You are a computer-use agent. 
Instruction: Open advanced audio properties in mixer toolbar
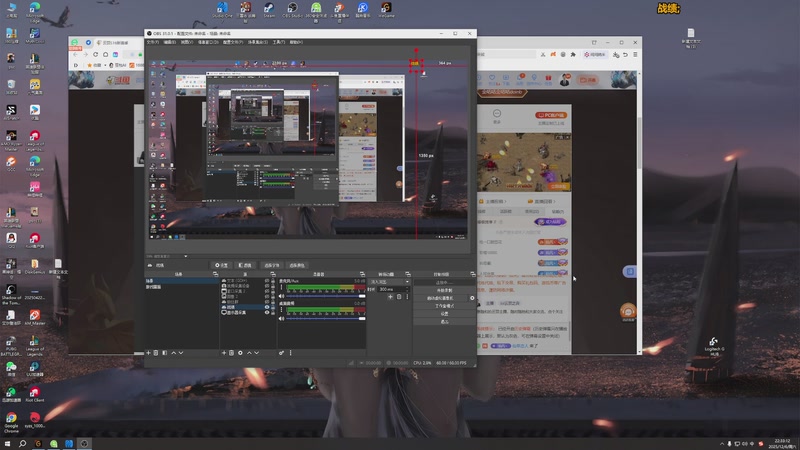281,353
